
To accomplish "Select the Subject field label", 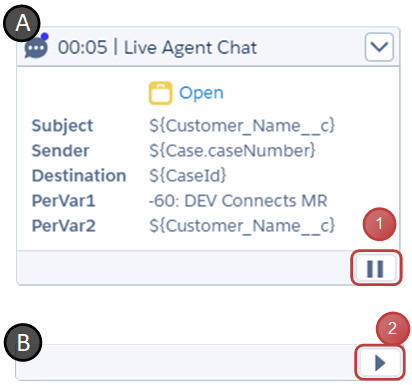I will pos(62,126).
